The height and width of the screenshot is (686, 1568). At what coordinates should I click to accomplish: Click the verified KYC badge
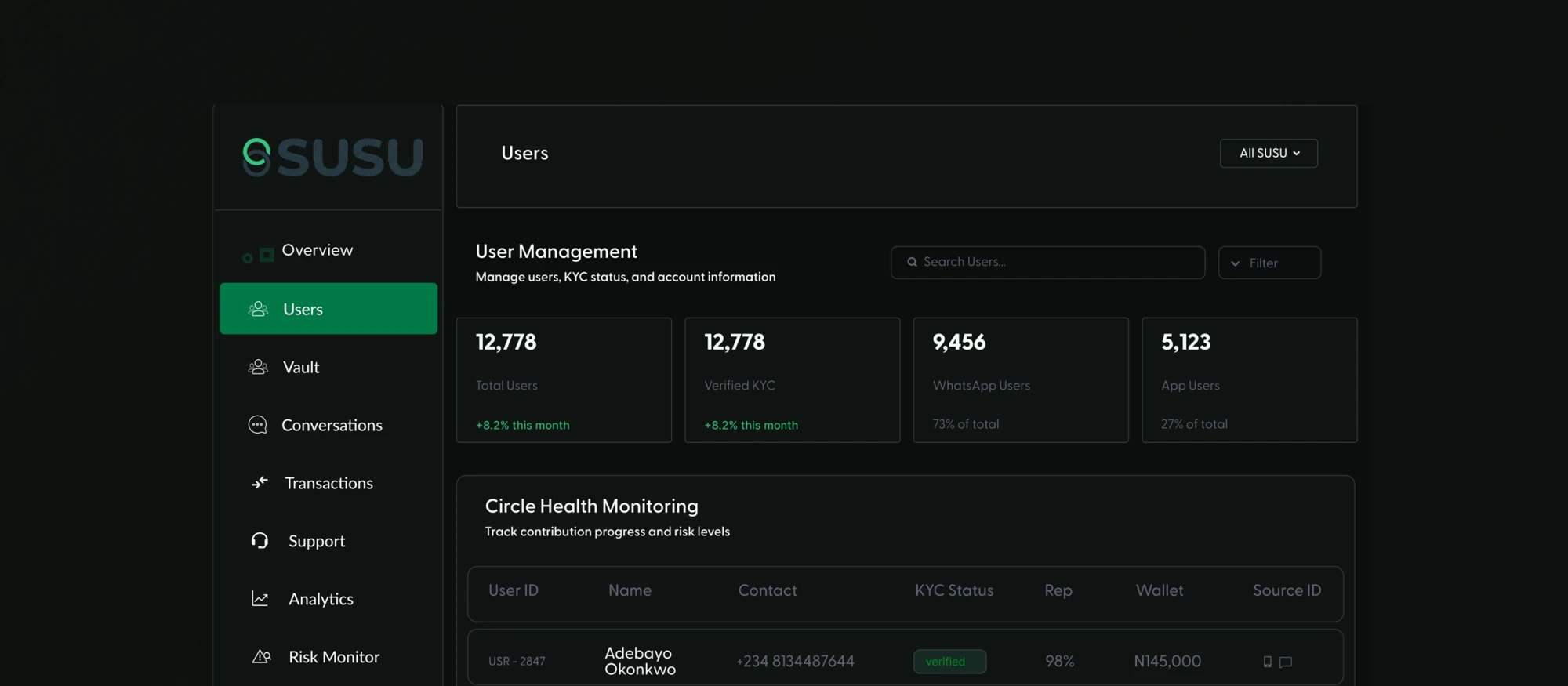[949, 662]
